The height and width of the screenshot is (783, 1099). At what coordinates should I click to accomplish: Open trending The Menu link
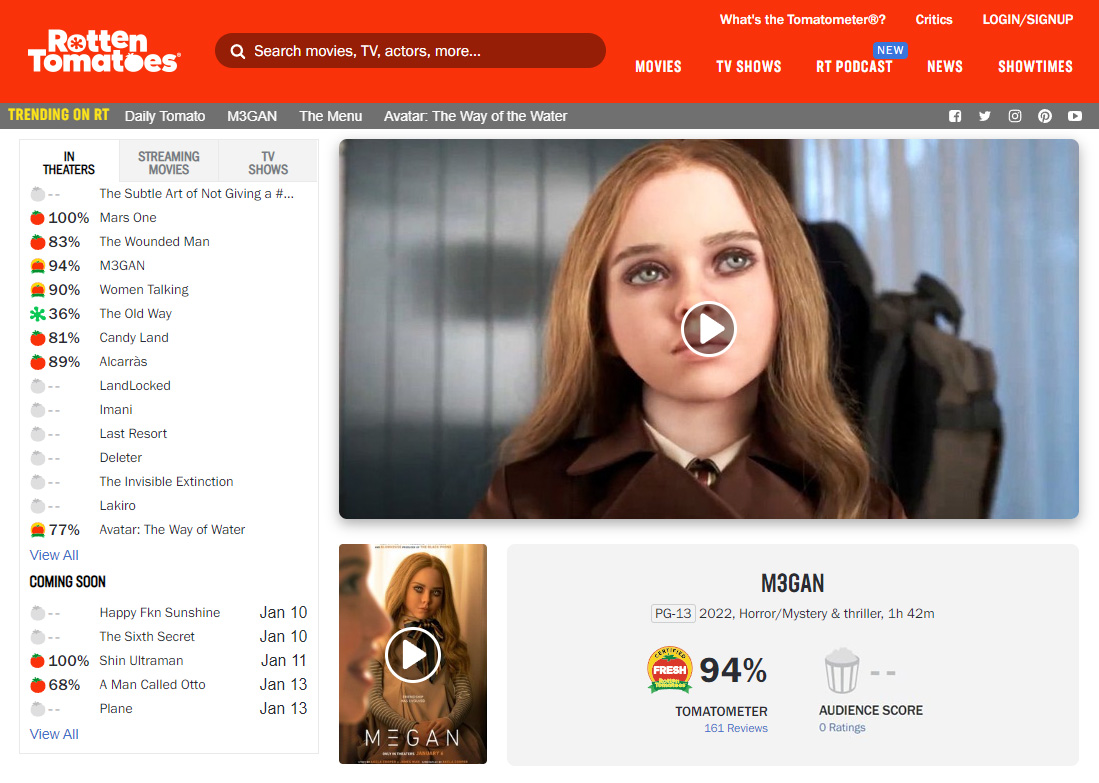[330, 116]
